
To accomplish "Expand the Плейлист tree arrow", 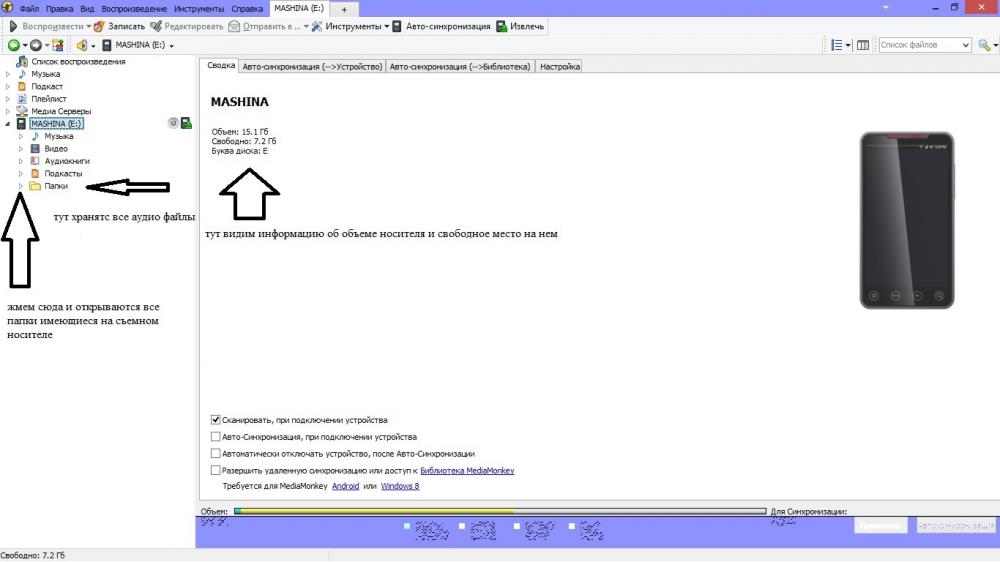I will click(x=8, y=99).
